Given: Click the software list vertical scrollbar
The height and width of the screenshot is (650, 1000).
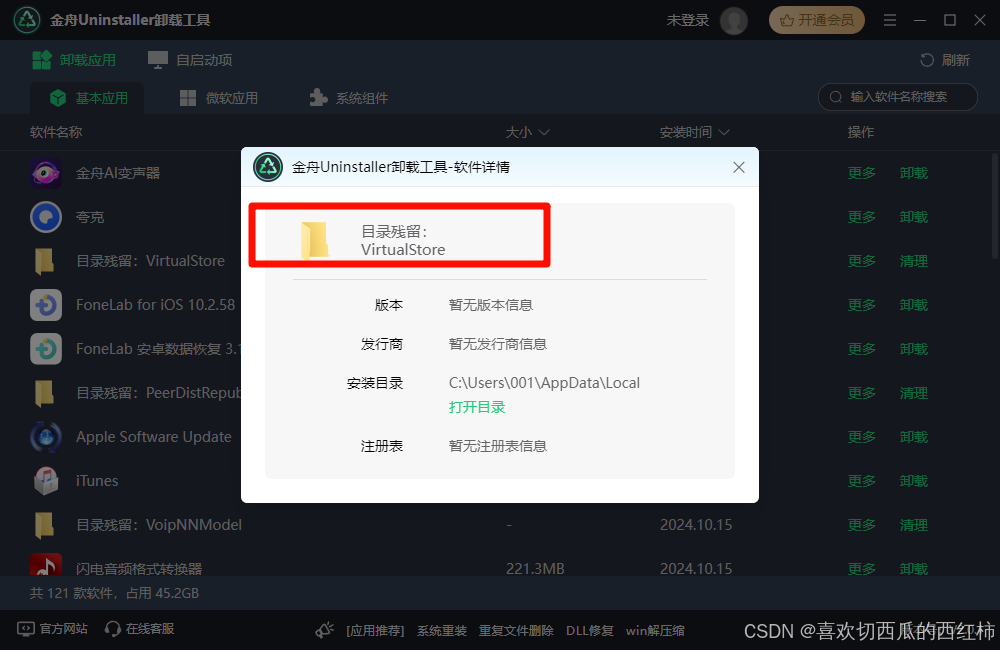Looking at the screenshot, I should point(995,205).
